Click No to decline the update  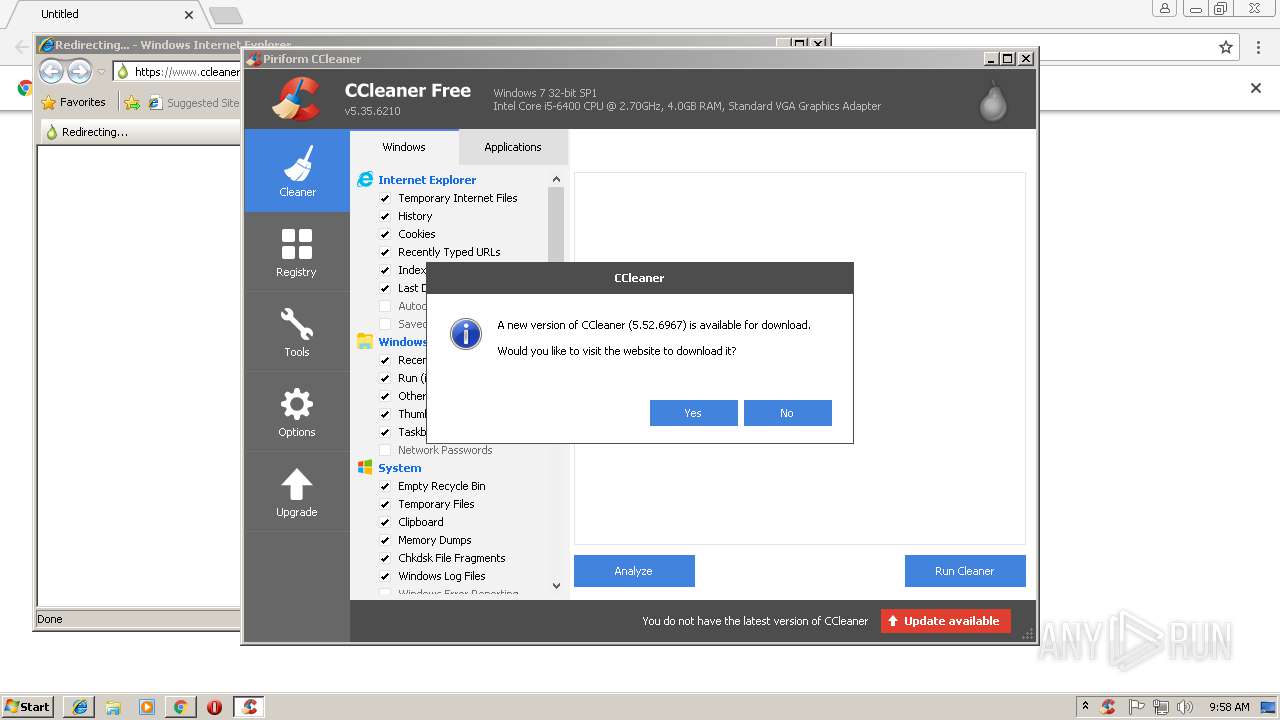pyautogui.click(x=787, y=413)
